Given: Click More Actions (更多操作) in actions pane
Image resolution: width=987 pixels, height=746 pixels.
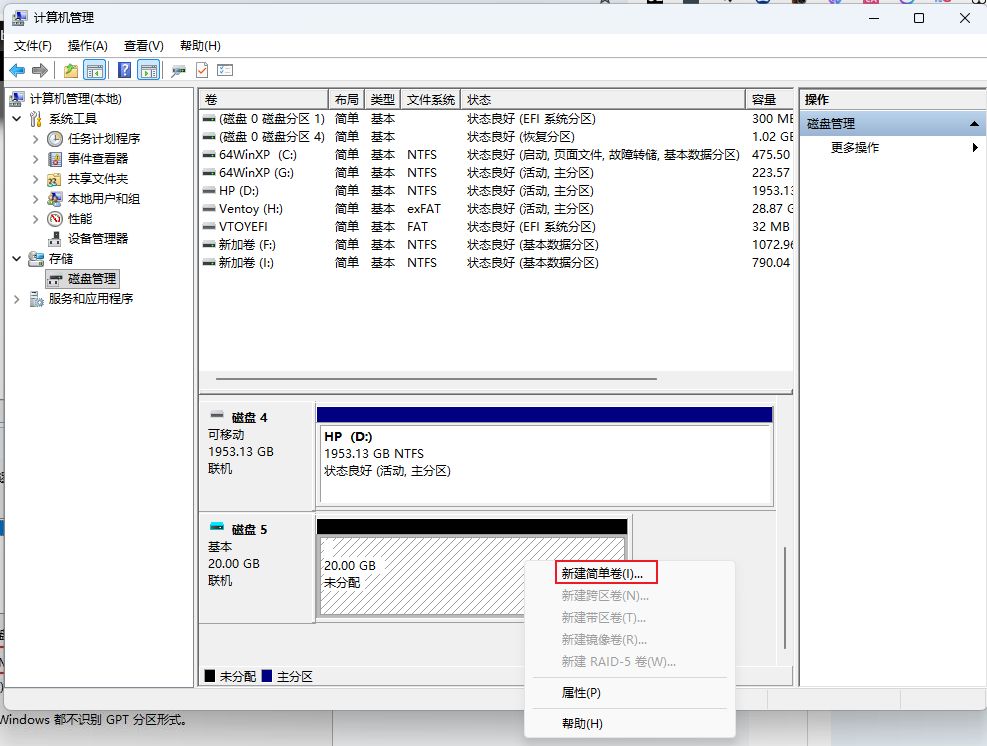Looking at the screenshot, I should click(x=855, y=148).
